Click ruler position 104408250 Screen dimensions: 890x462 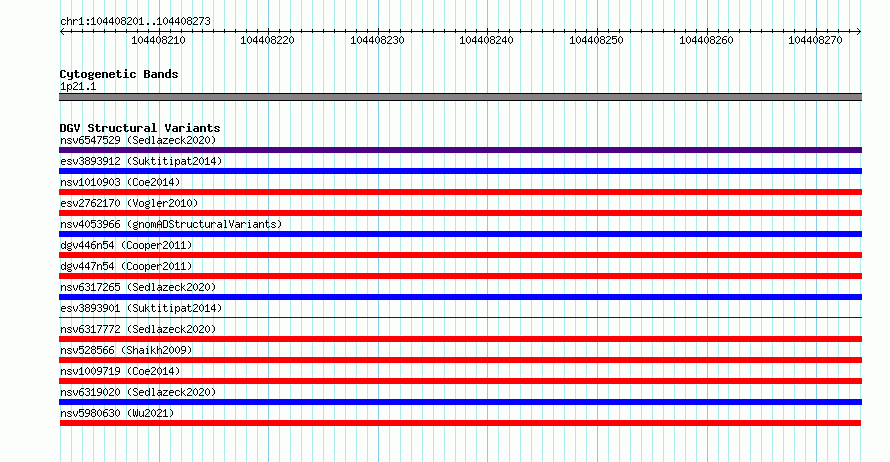click(596, 40)
